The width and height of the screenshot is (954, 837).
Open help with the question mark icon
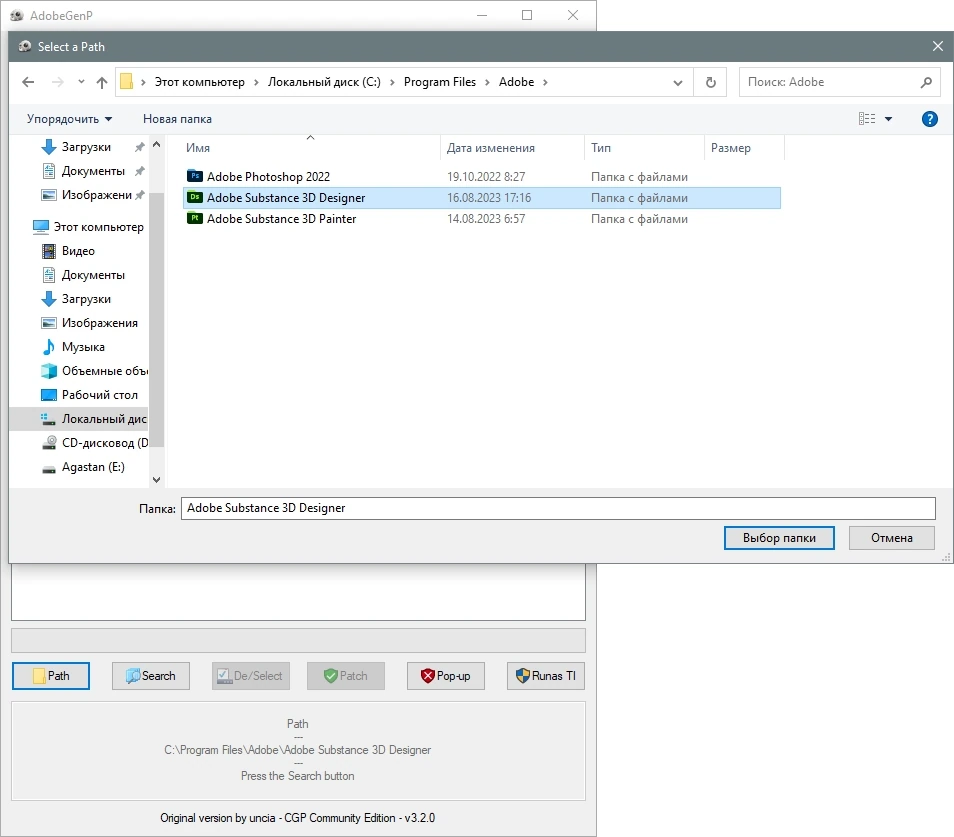click(x=930, y=119)
